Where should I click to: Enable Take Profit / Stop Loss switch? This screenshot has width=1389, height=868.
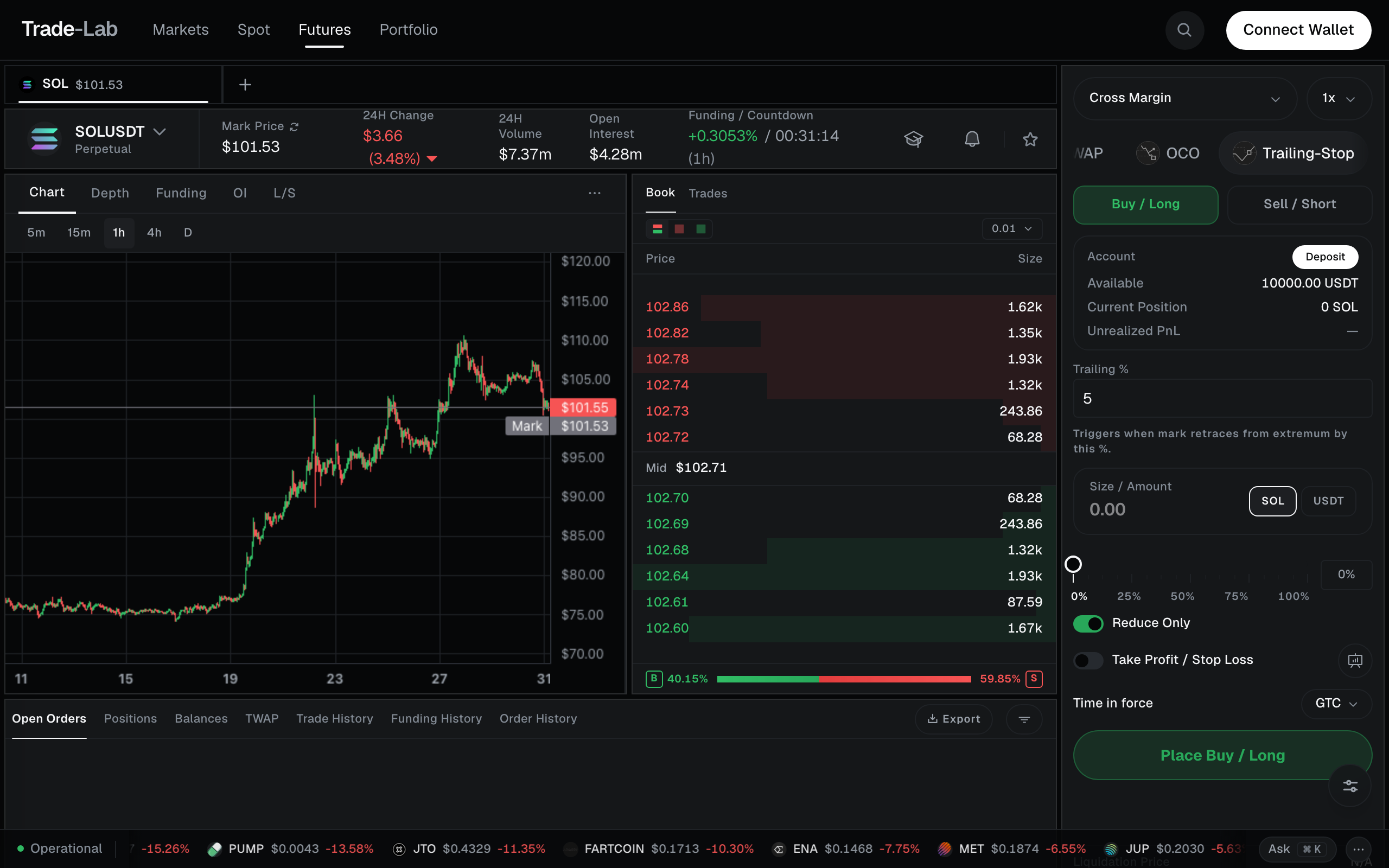[x=1088, y=660]
